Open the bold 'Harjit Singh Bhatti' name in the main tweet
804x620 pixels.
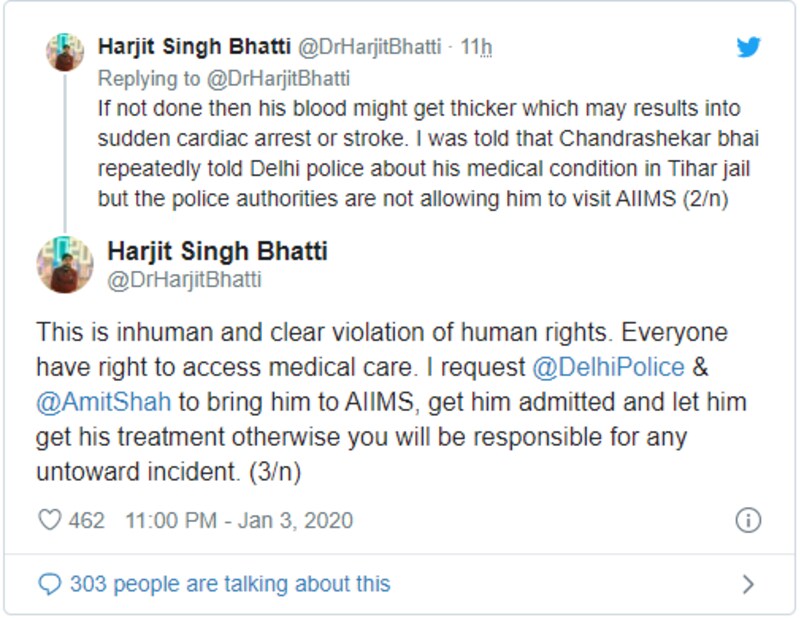point(217,250)
